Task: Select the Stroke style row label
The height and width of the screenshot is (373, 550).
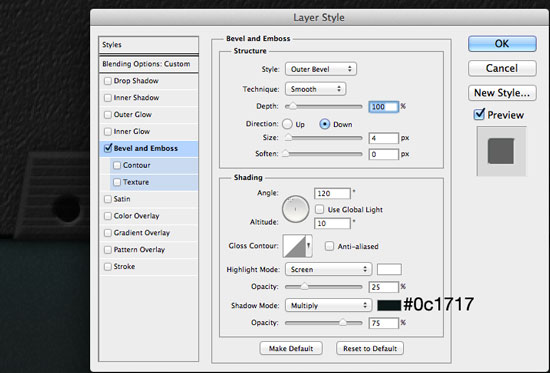Action: click(x=124, y=266)
